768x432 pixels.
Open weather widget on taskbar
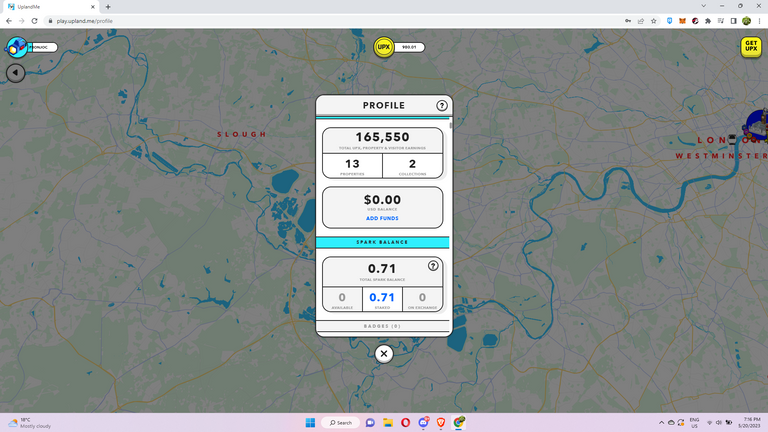[29, 423]
